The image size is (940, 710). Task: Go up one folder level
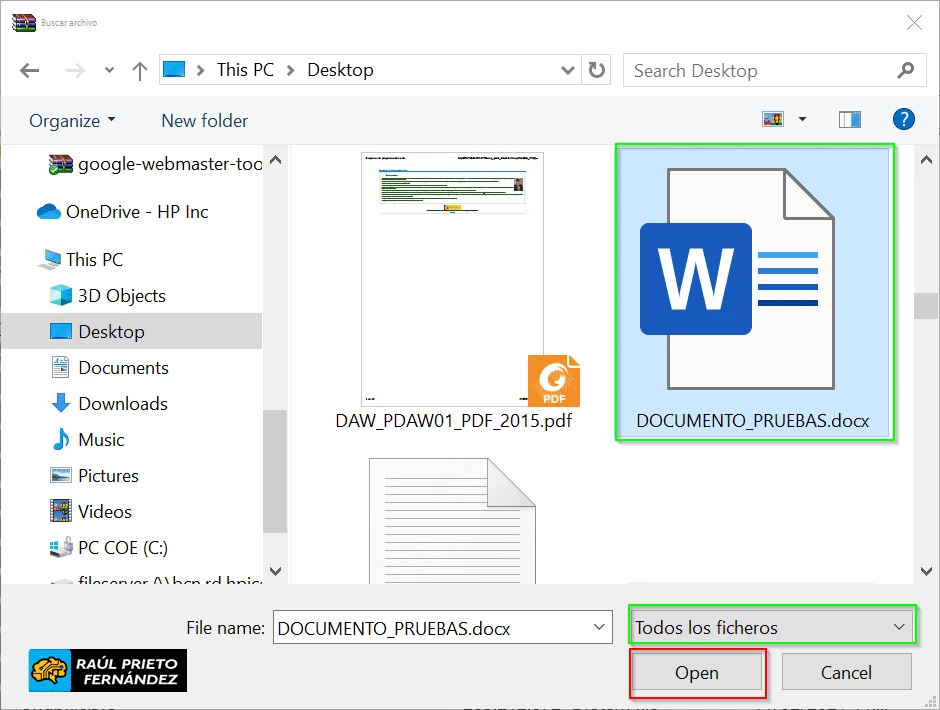click(139, 70)
